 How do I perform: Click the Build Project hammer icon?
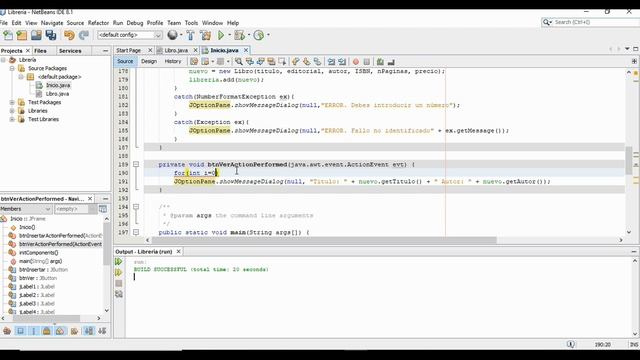pyautogui.click(x=190, y=36)
